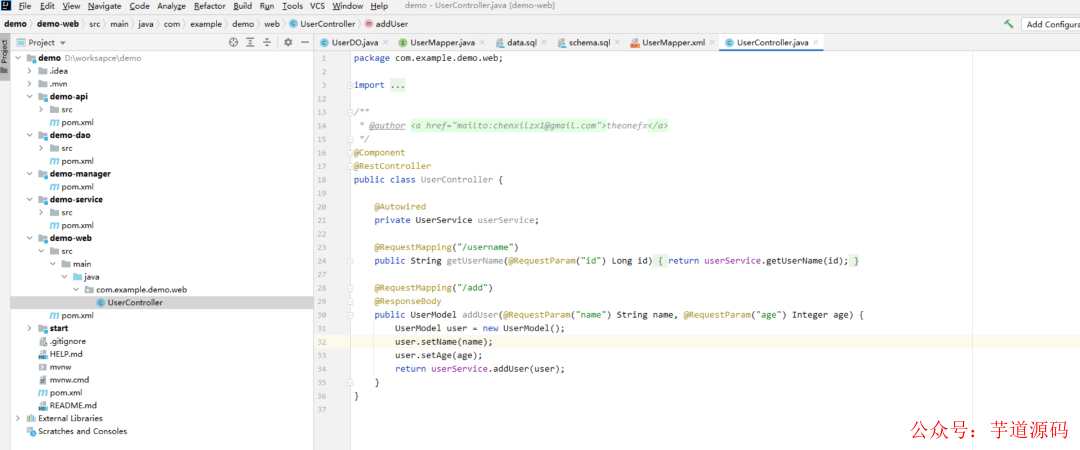
Task: Close the schema.sql tab
Action: (x=616, y=43)
